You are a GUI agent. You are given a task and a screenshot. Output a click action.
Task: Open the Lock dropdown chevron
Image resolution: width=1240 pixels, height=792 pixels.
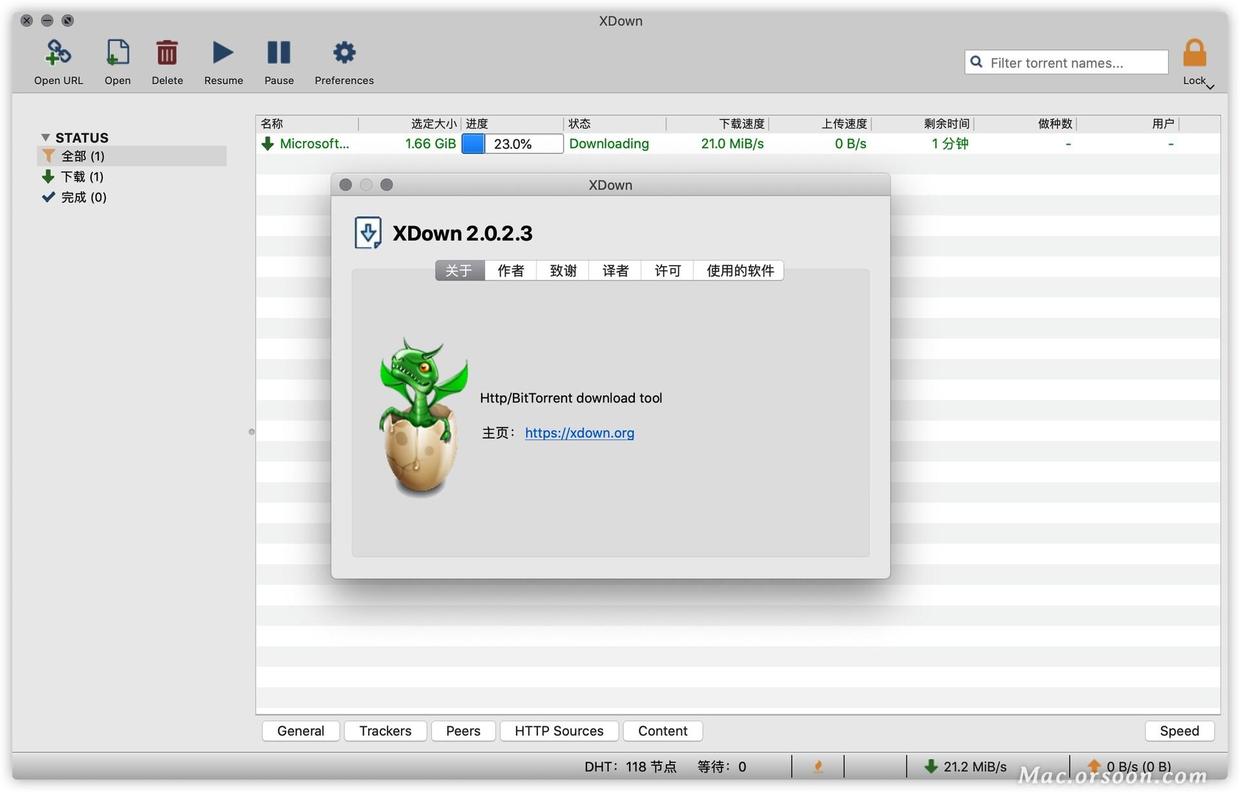1210,86
